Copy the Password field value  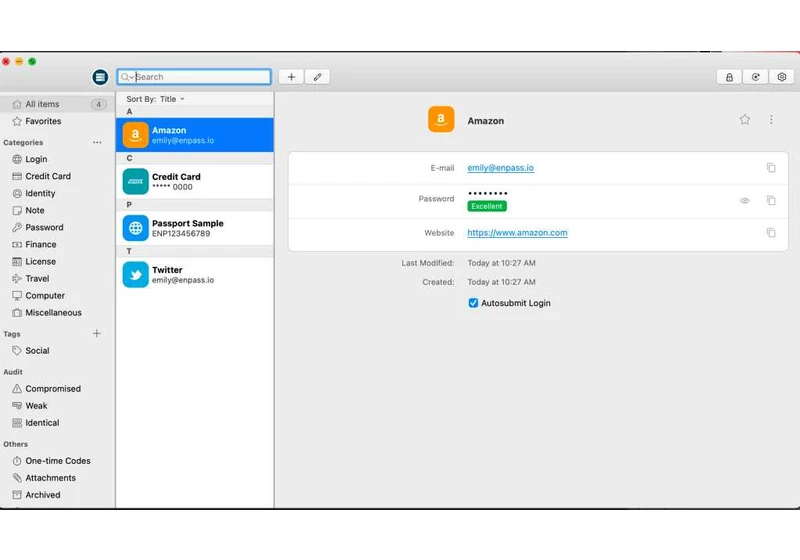point(771,200)
